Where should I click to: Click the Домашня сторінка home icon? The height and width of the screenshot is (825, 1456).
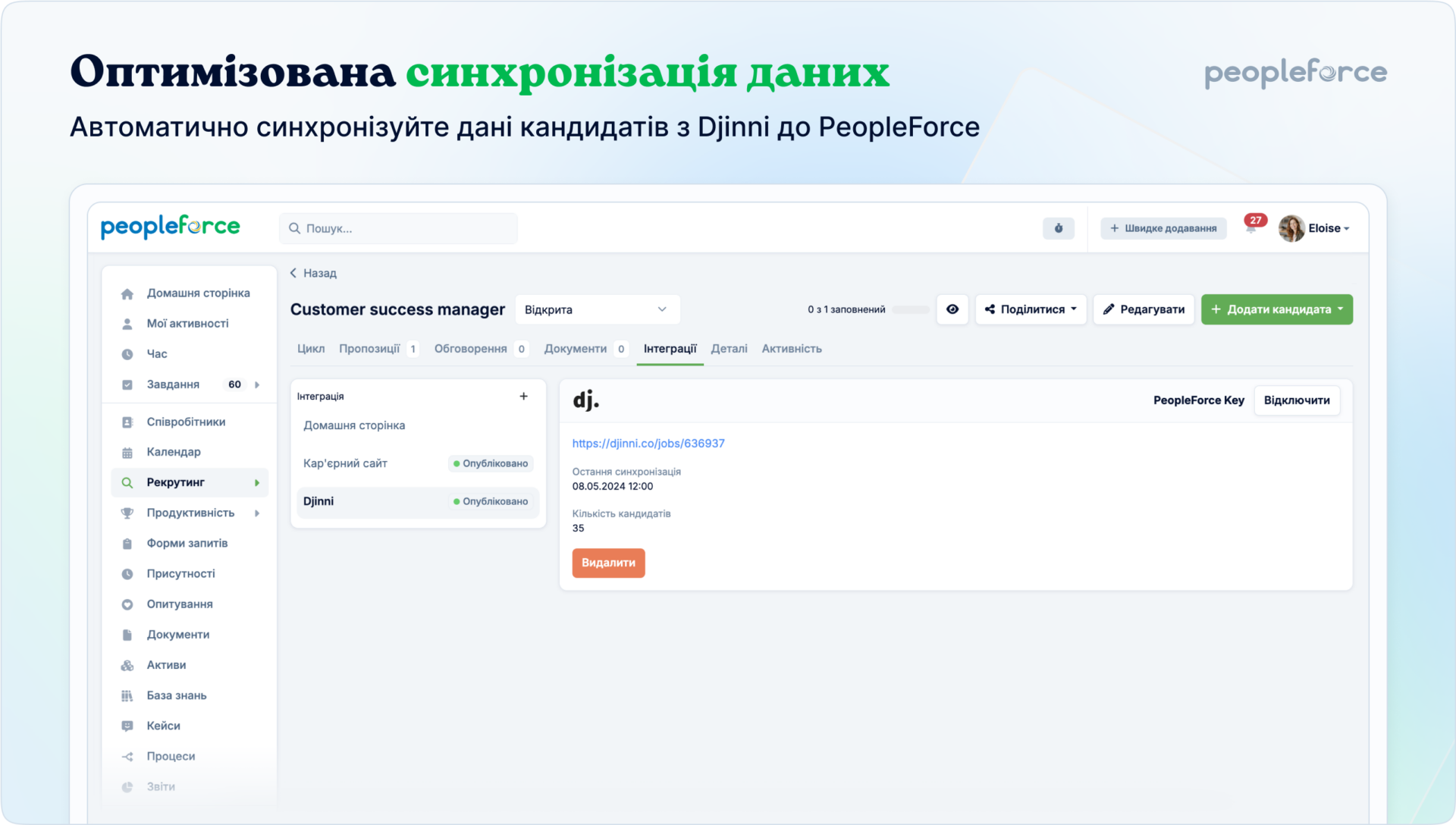tap(127, 293)
